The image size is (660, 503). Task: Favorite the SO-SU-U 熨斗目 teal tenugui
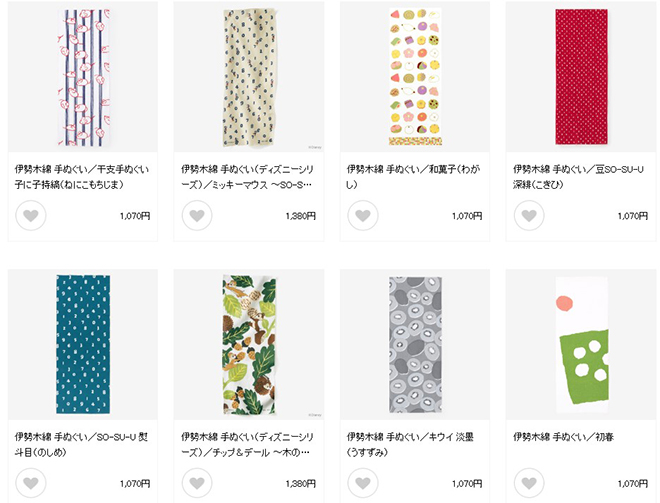click(31, 483)
